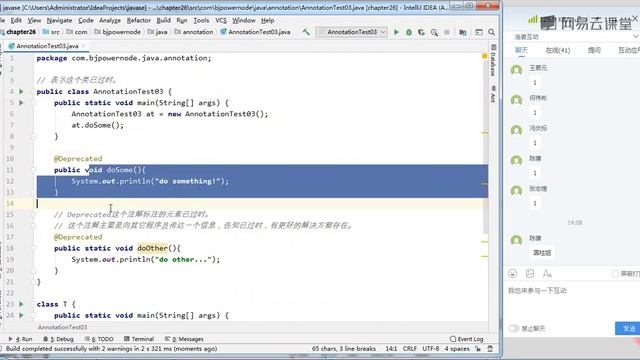Run AnnotationTest03 with green play button

click(x=396, y=32)
